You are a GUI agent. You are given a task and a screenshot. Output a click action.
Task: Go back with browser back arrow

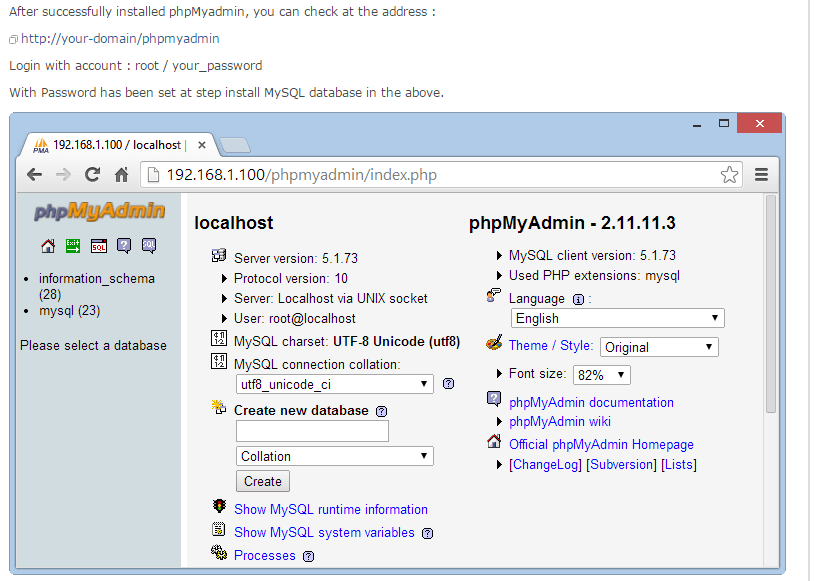pyautogui.click(x=34, y=175)
